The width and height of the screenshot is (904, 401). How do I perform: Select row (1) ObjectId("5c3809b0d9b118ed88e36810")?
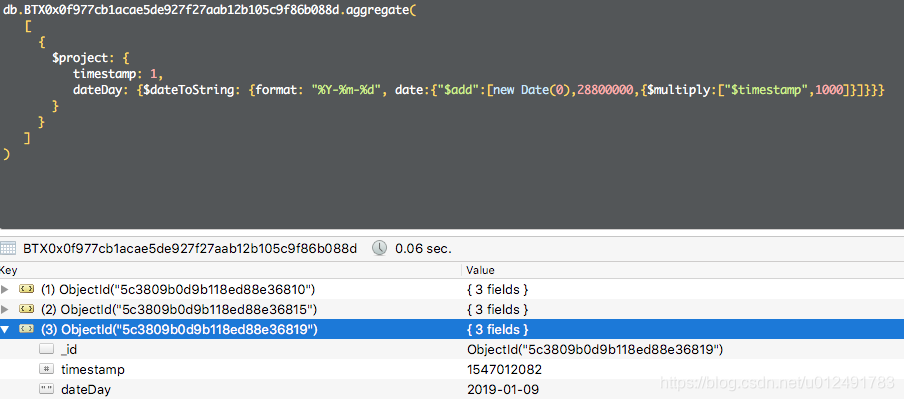(452, 289)
